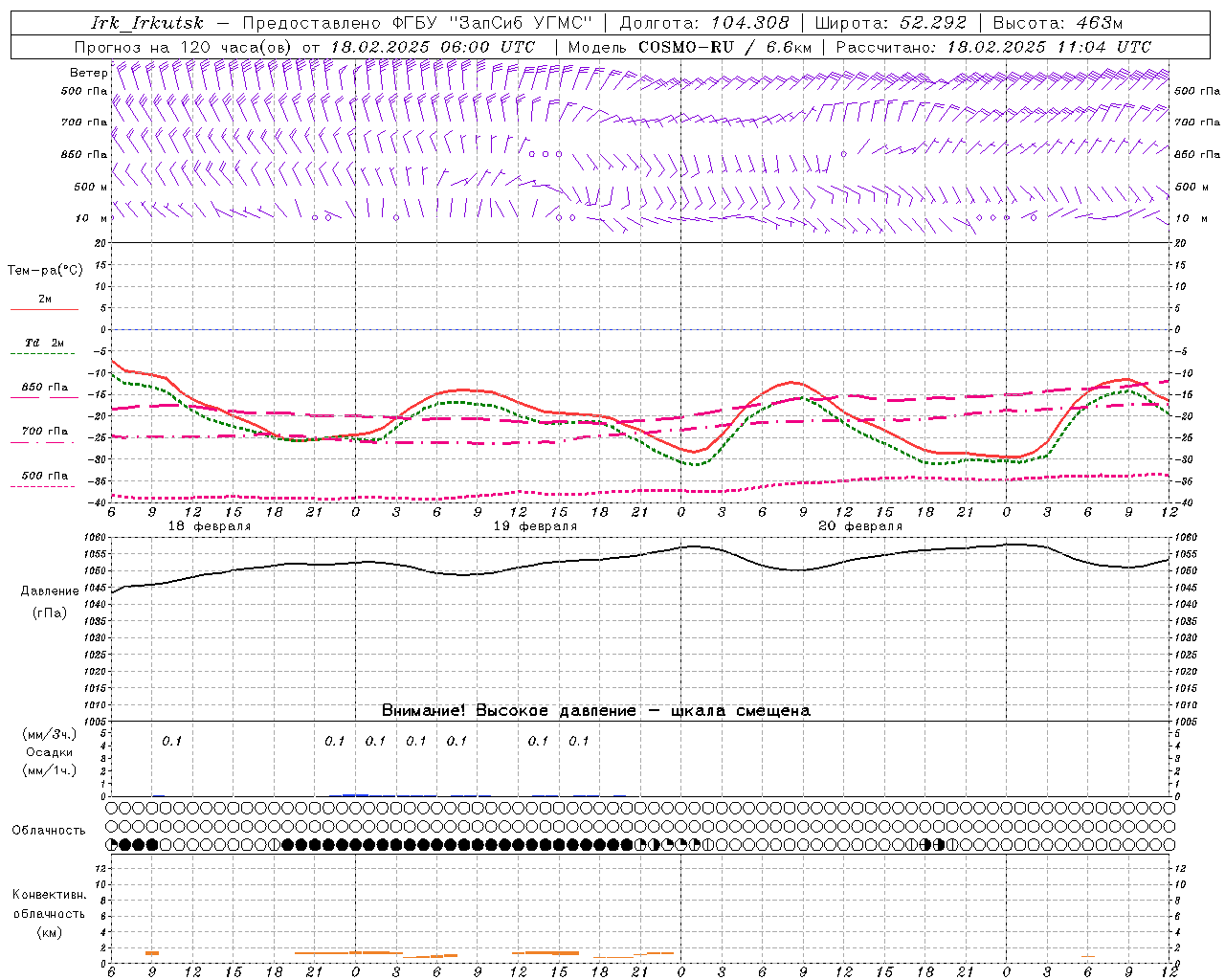This screenshot has height=980, width=1225.
Task: Click "Прогноз на 120 часа(ов)" forecast header text
Action: (x=184, y=47)
